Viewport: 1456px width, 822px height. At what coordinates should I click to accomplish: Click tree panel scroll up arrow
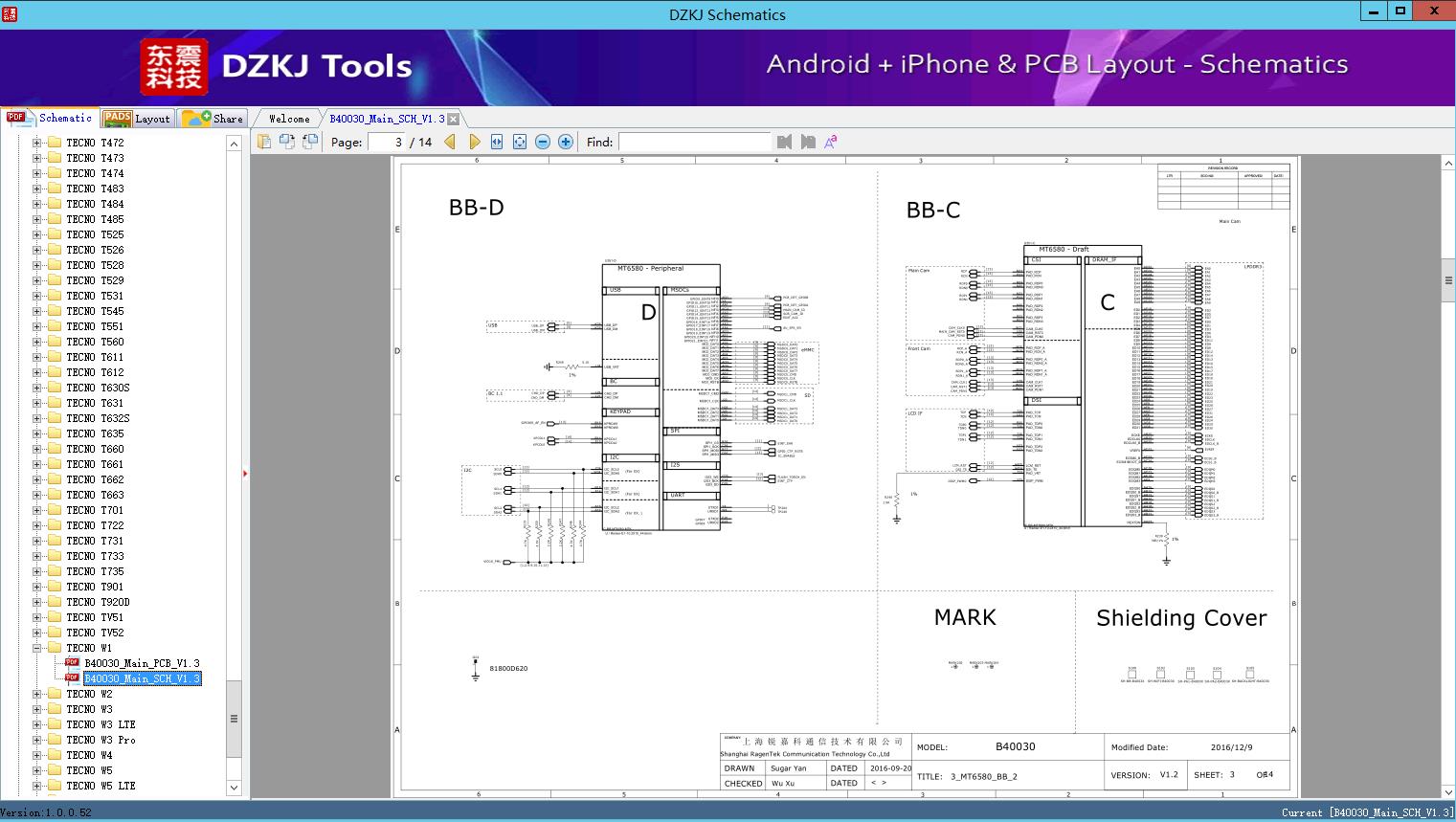[234, 144]
